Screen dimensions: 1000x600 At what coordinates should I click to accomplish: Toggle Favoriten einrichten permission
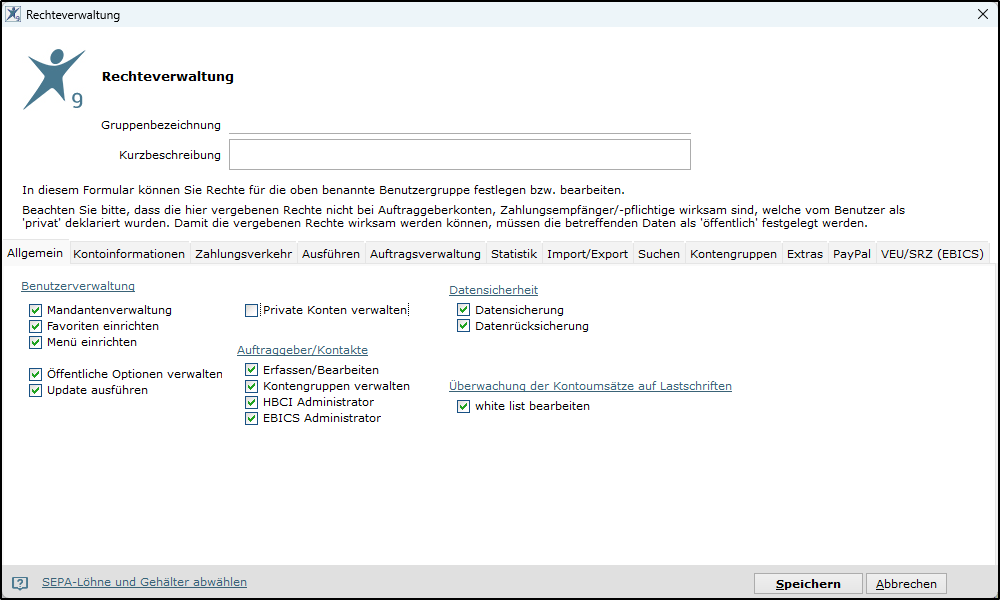(x=36, y=326)
